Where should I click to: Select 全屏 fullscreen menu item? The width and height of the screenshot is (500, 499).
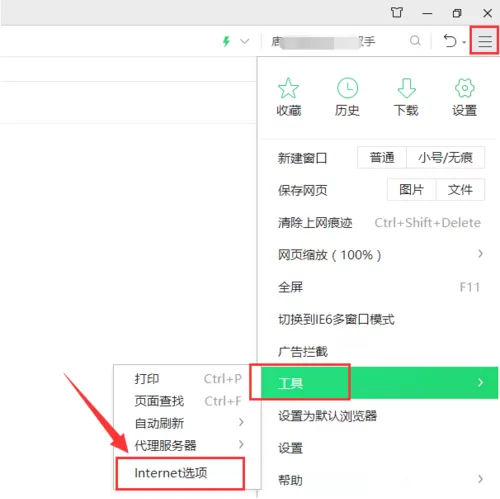pos(379,287)
